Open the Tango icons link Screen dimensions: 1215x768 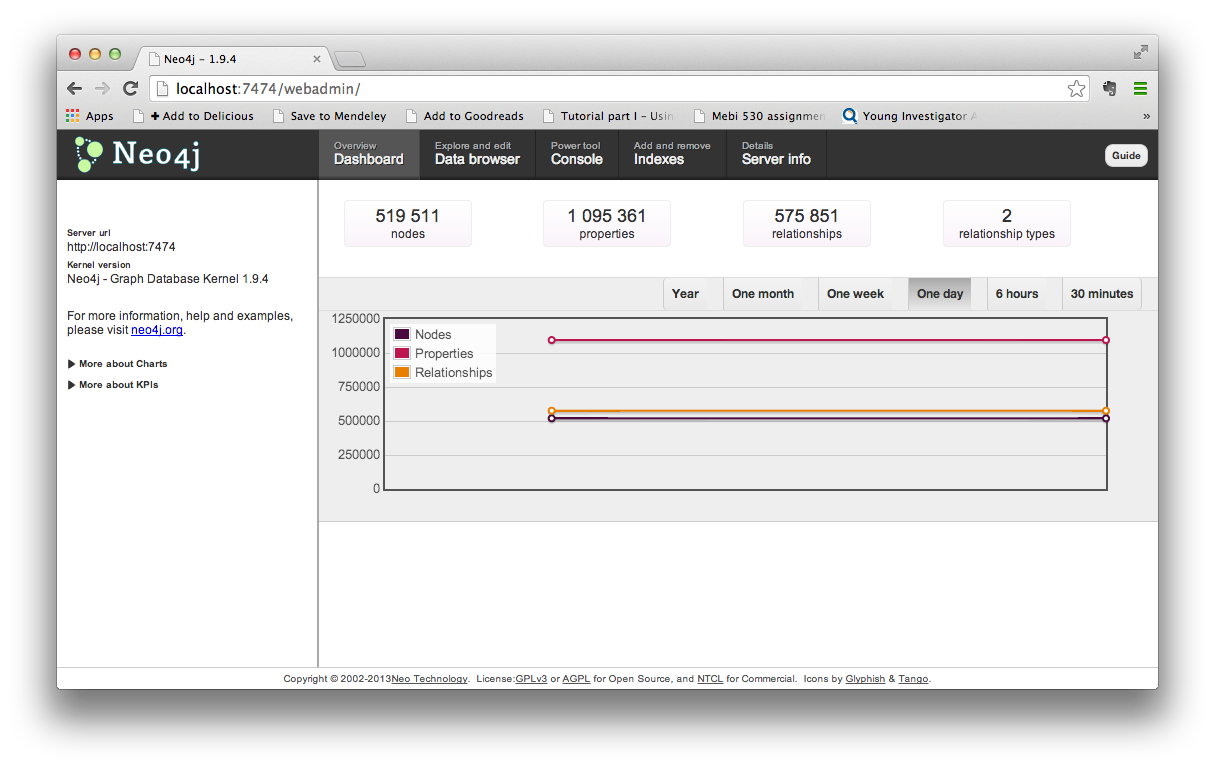click(x=913, y=679)
